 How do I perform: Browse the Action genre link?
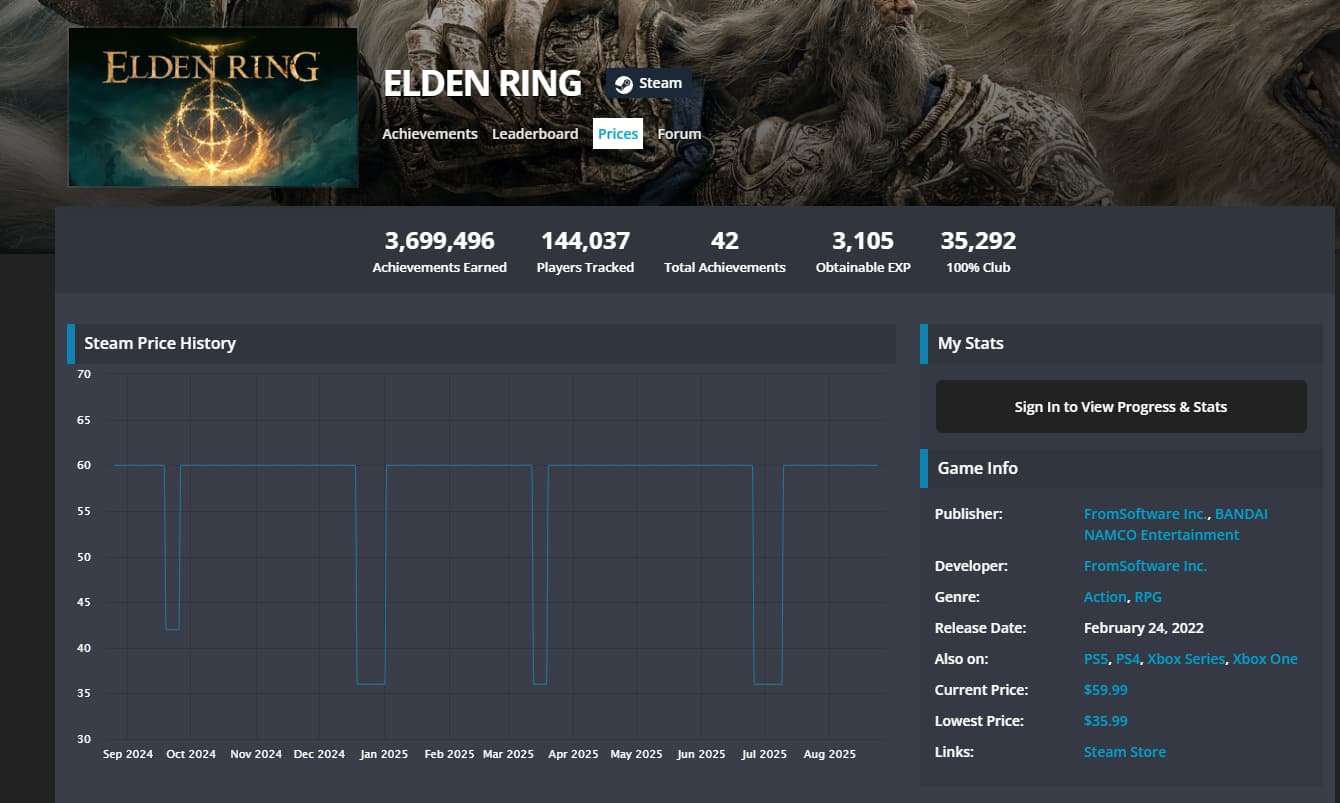point(1105,597)
